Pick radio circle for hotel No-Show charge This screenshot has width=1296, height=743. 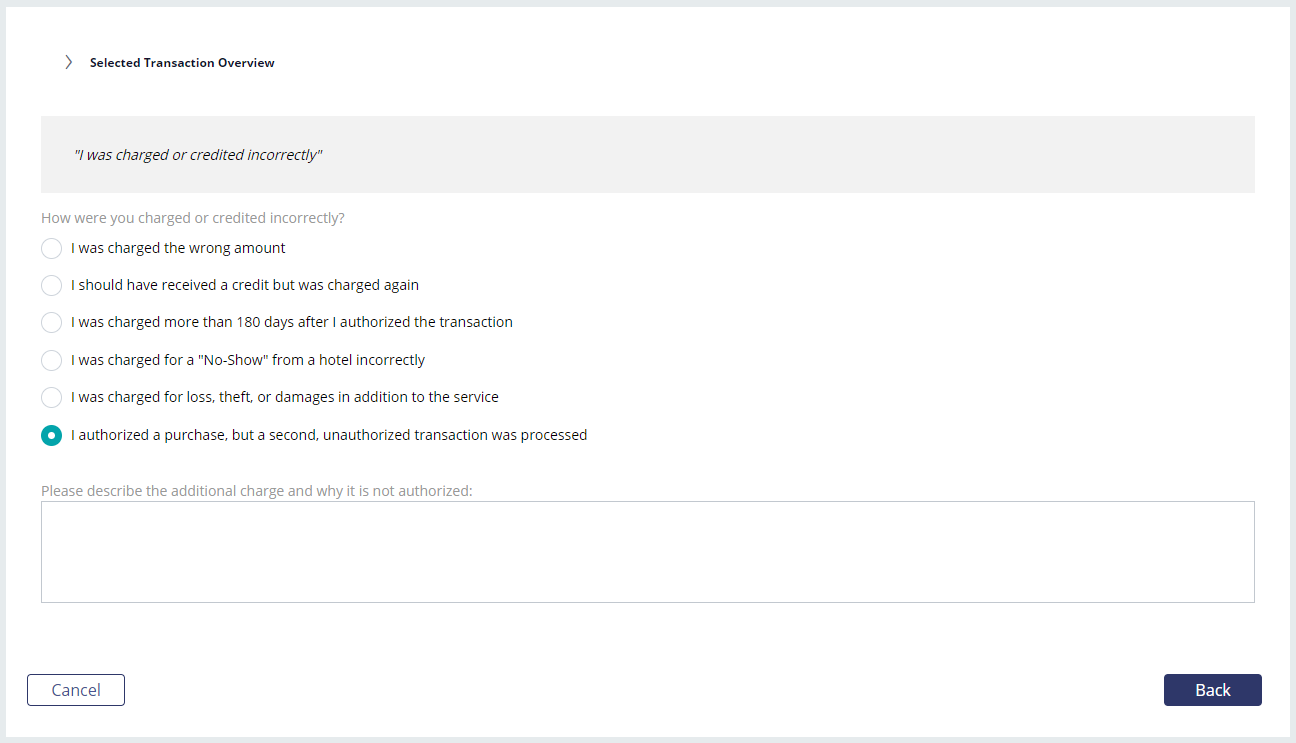point(51,360)
